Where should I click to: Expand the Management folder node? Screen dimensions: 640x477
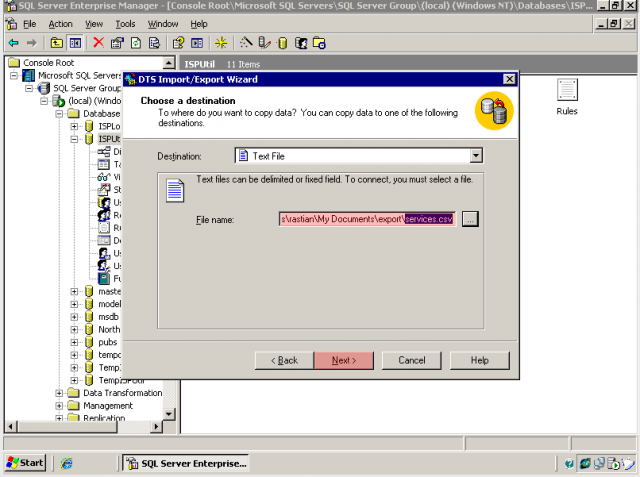click(60, 406)
